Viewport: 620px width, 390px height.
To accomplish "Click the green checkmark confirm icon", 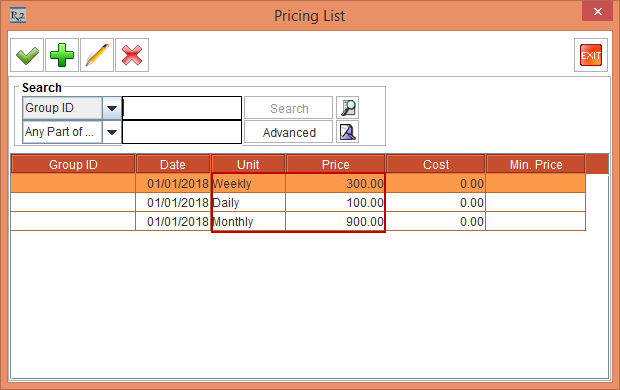I will pos(27,55).
